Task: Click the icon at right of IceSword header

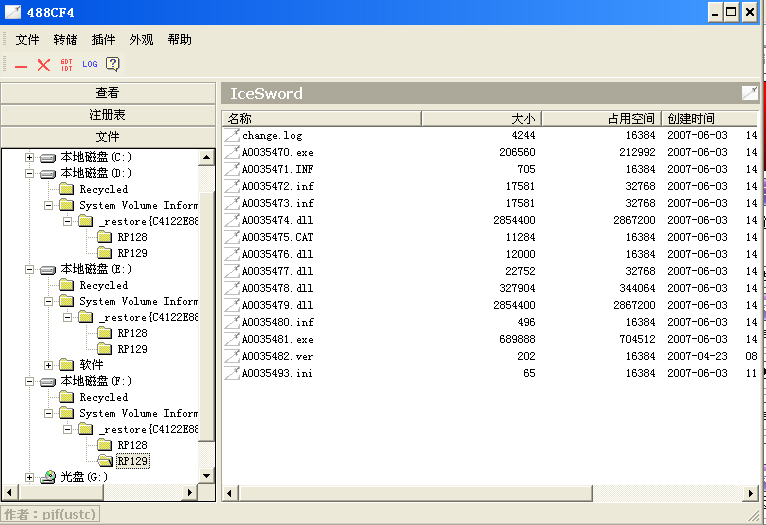Action: pyautogui.click(x=749, y=93)
